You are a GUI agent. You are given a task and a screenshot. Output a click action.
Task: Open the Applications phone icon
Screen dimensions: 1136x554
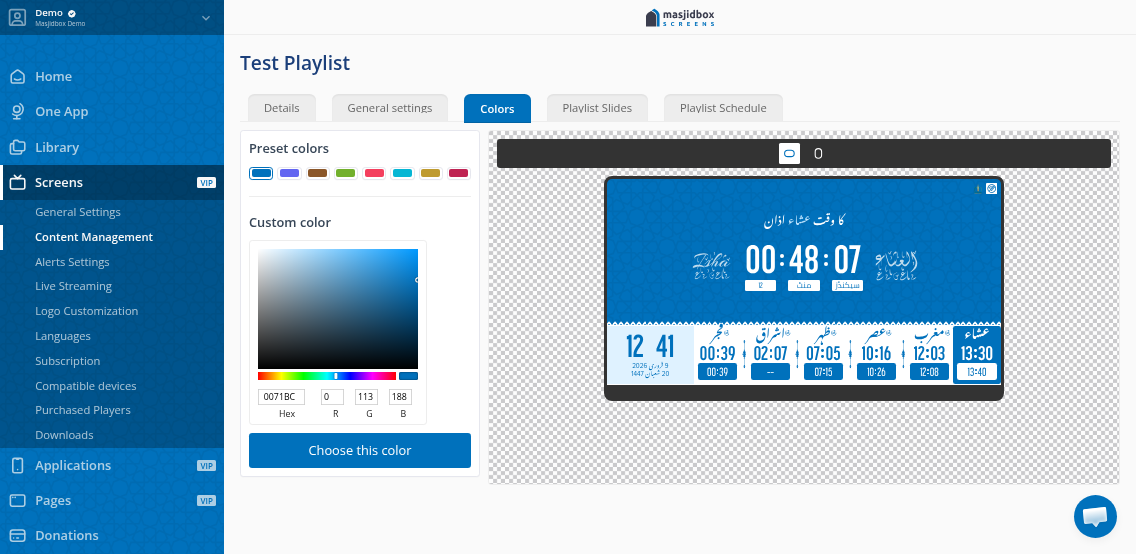[x=17, y=466]
